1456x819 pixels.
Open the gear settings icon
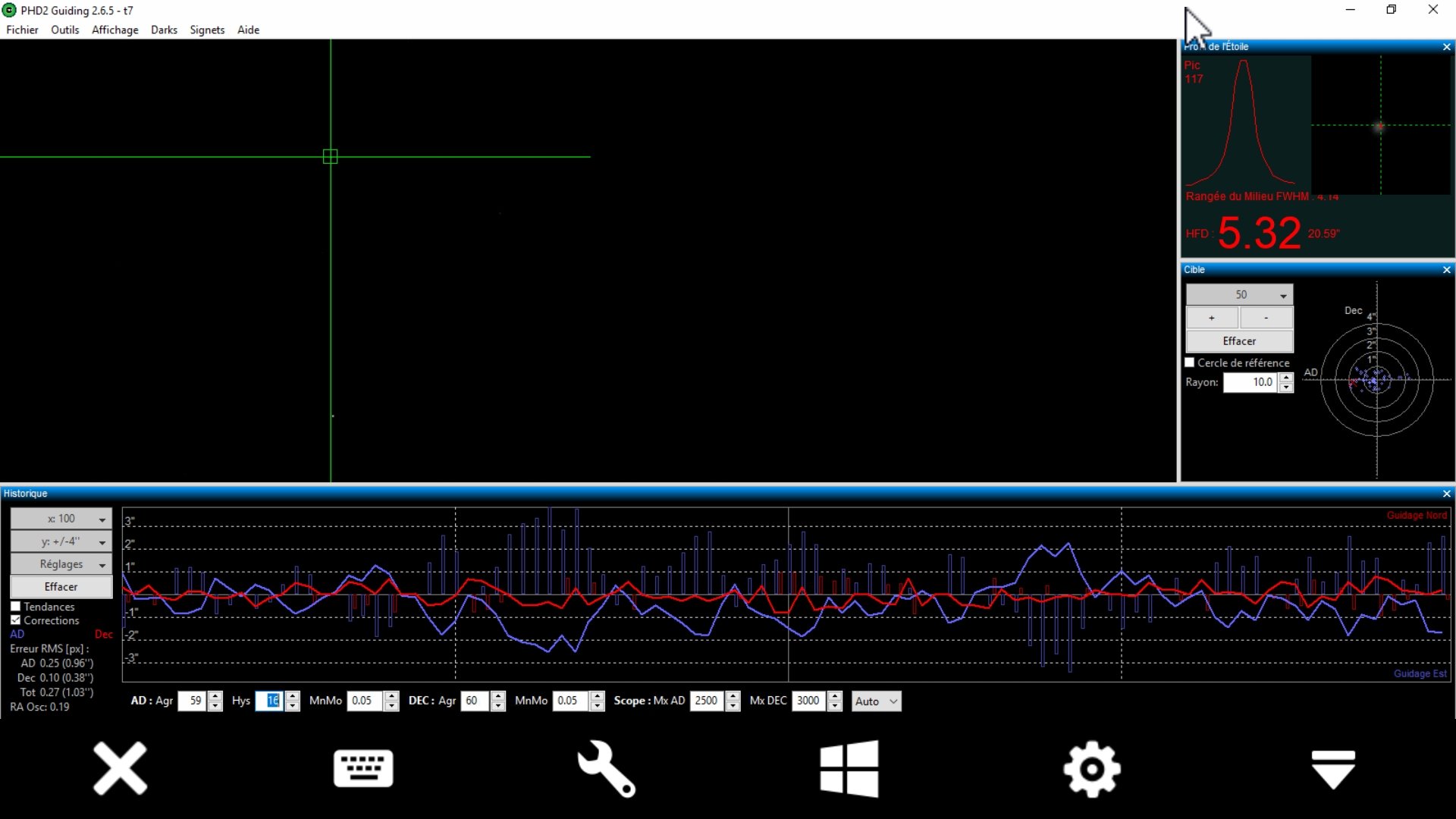click(x=1091, y=768)
